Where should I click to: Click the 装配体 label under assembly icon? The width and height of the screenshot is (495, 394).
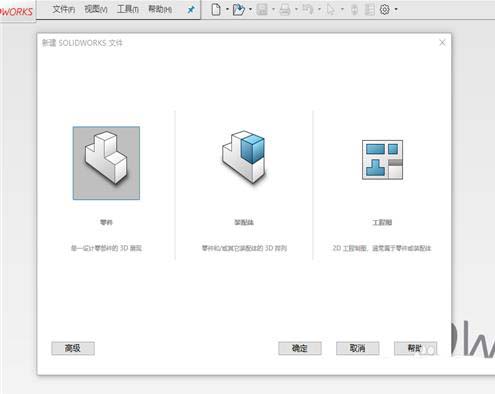(244, 222)
